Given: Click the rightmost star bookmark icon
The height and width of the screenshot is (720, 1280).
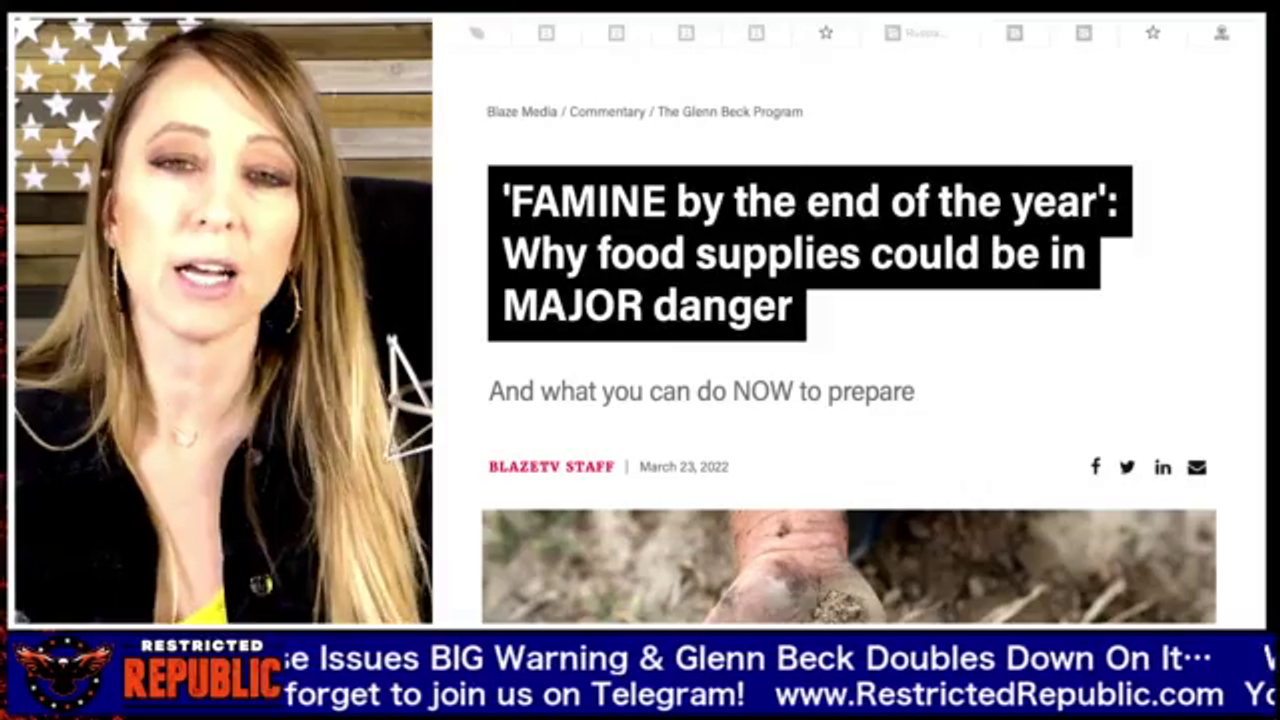Looking at the screenshot, I should [1153, 33].
